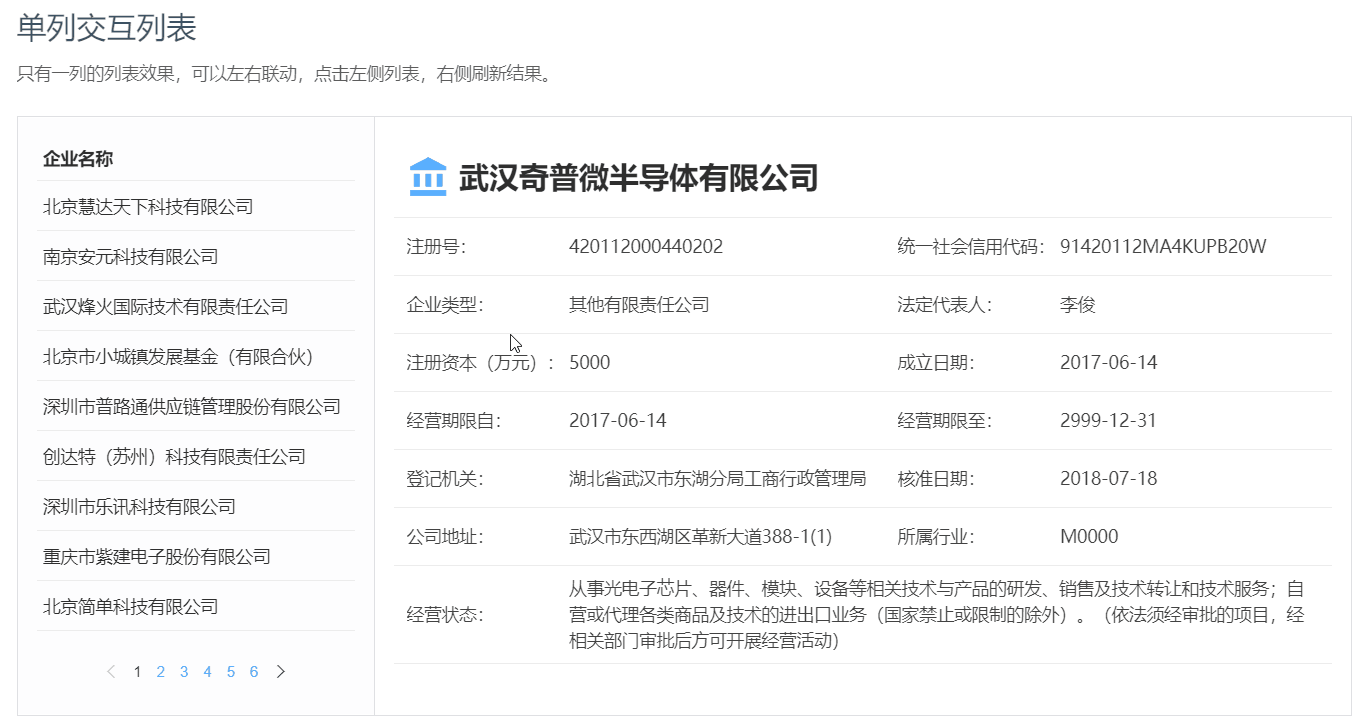The width and height of the screenshot is (1366, 724).
Task: Click the next page arrow
Action: 281,671
